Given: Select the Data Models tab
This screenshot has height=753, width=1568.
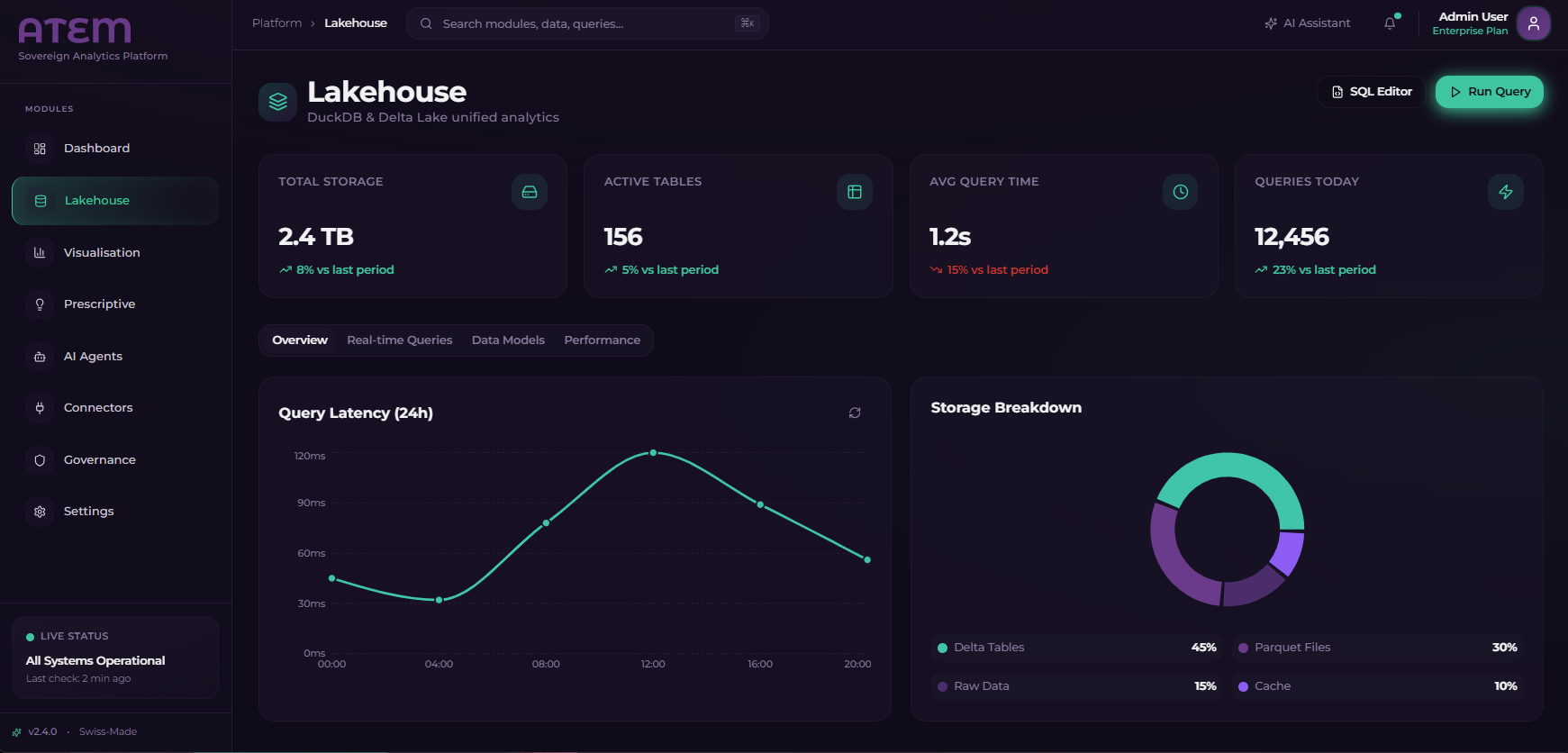Looking at the screenshot, I should click(x=508, y=340).
